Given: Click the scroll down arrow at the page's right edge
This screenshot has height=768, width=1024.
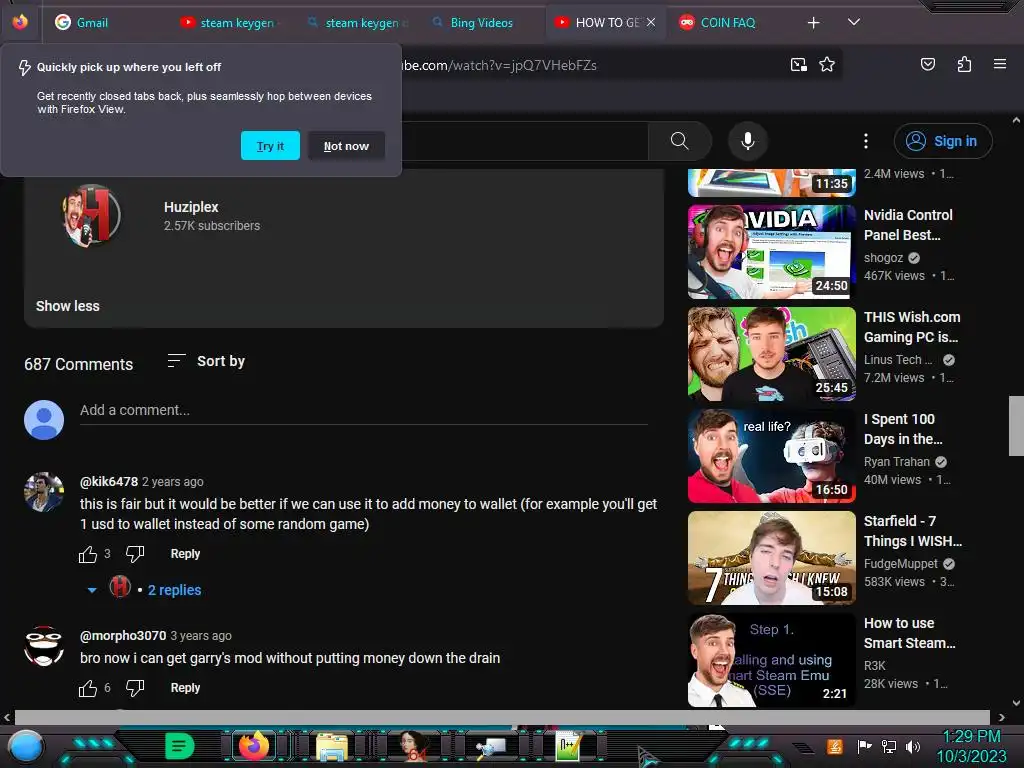Looking at the screenshot, I should 1016,703.
